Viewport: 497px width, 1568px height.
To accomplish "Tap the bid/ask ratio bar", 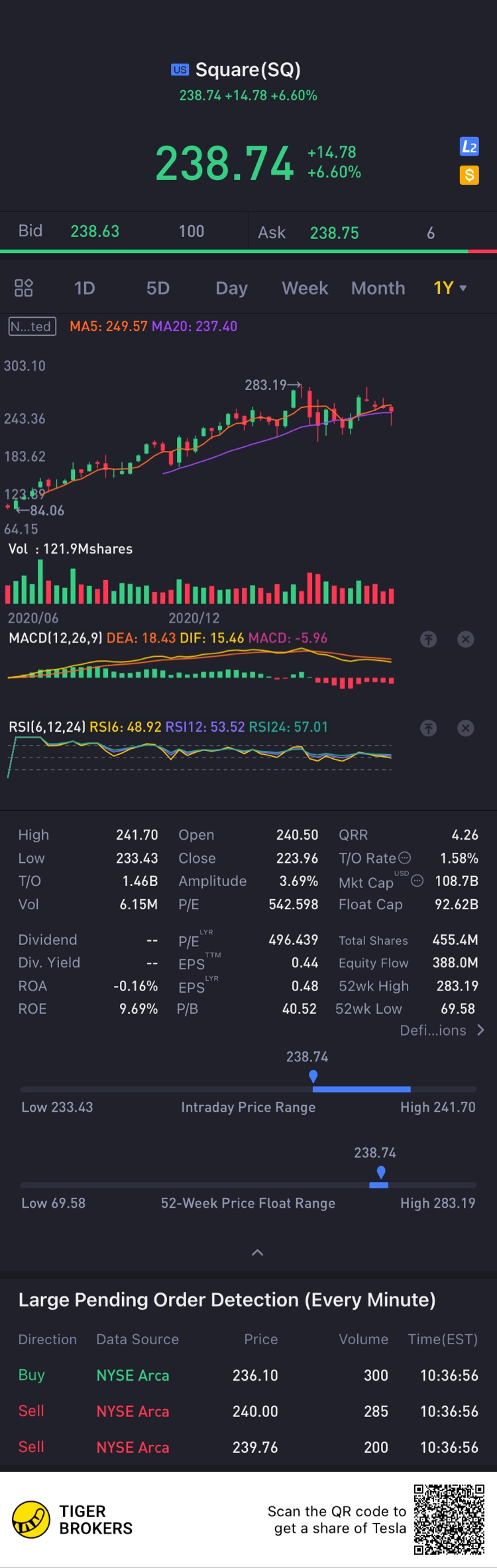I will [x=248, y=252].
